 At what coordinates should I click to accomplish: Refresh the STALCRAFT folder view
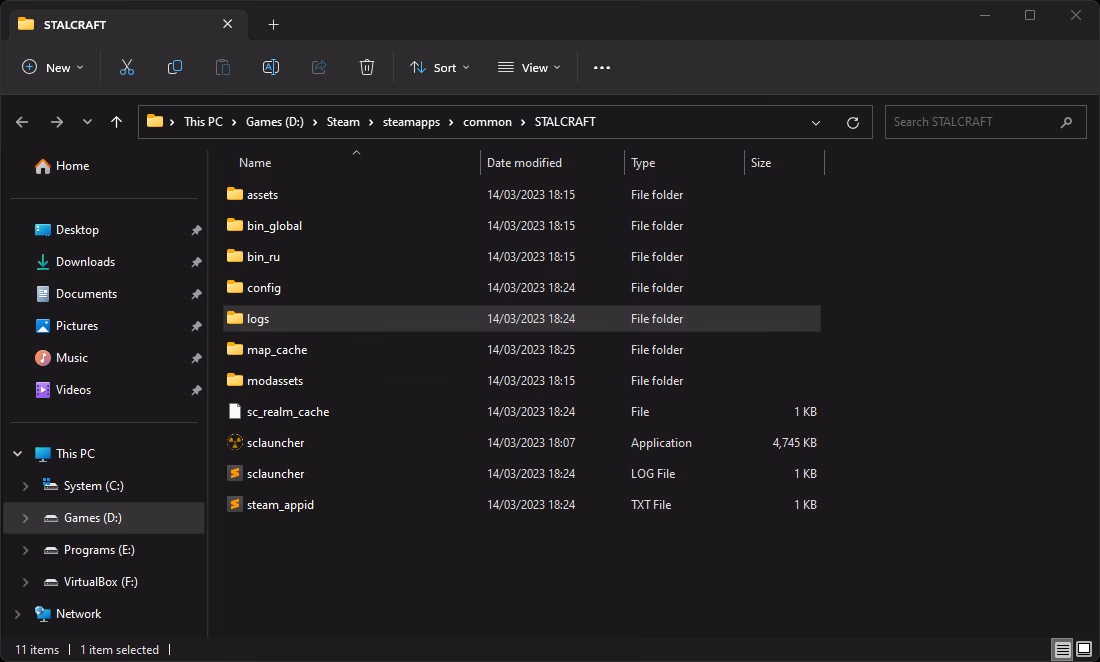tap(852, 123)
